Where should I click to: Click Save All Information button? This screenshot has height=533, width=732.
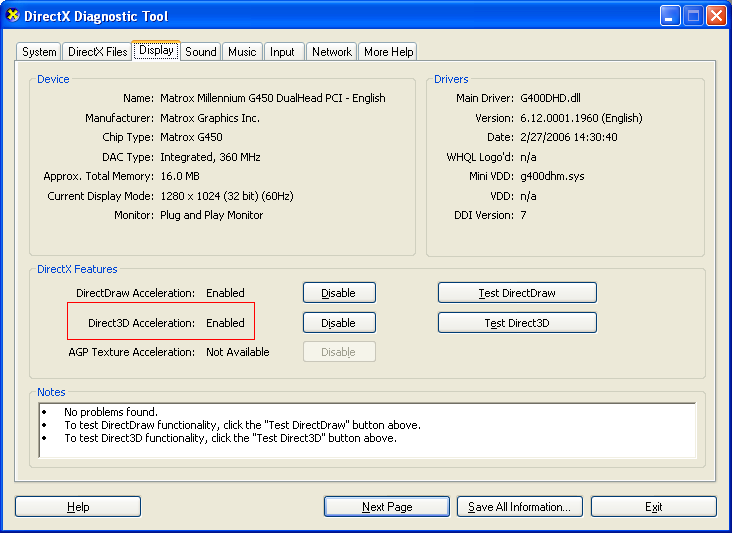[x=520, y=507]
